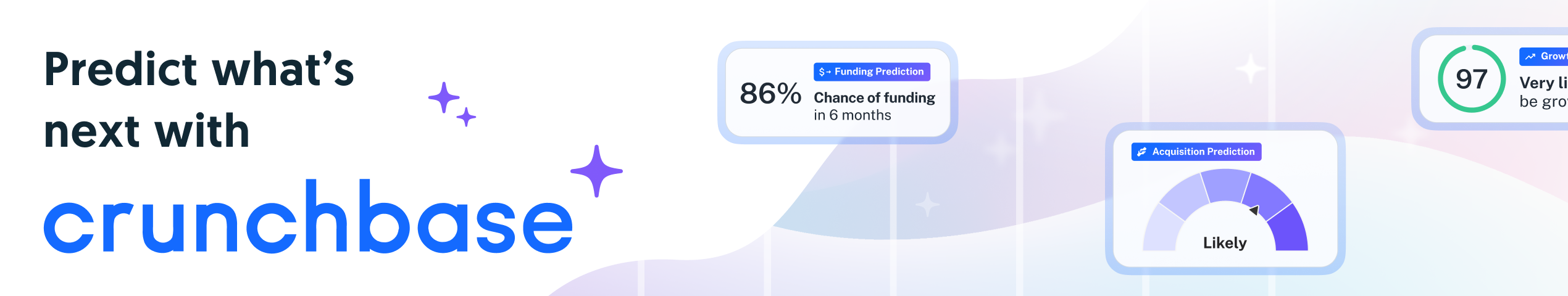The width and height of the screenshot is (1568, 296).
Task: Click the small purple sparkle star
Action: 466,117
